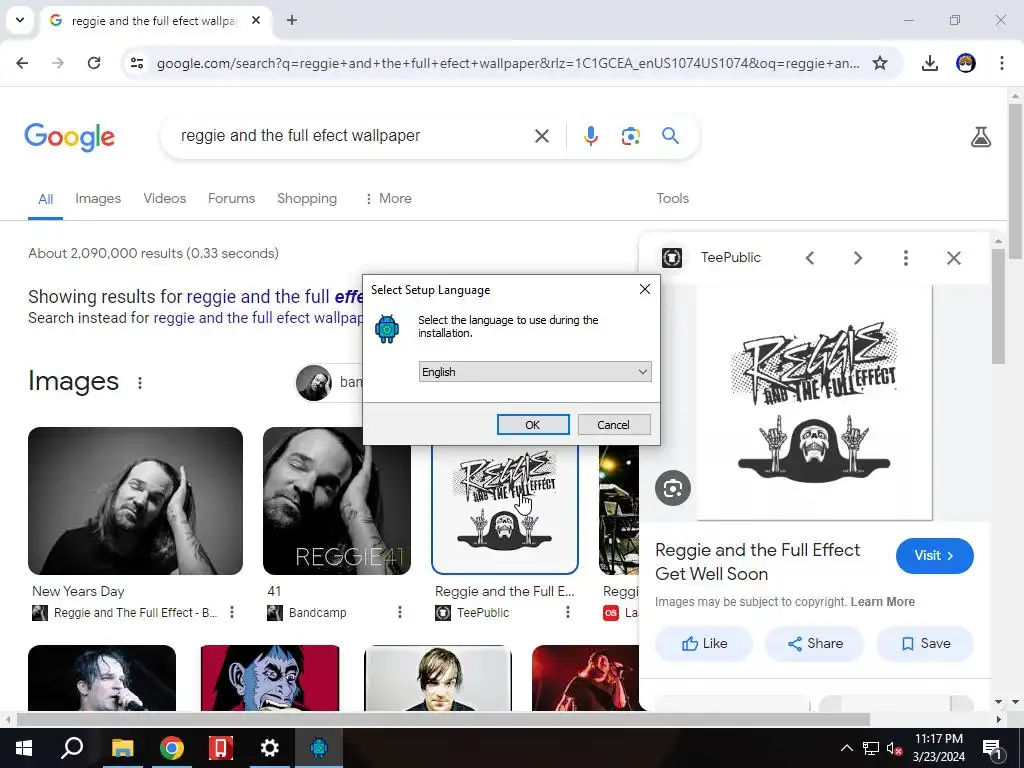This screenshot has height=768, width=1024.
Task: Open options for Bandcamp 41 result
Action: pos(400,612)
